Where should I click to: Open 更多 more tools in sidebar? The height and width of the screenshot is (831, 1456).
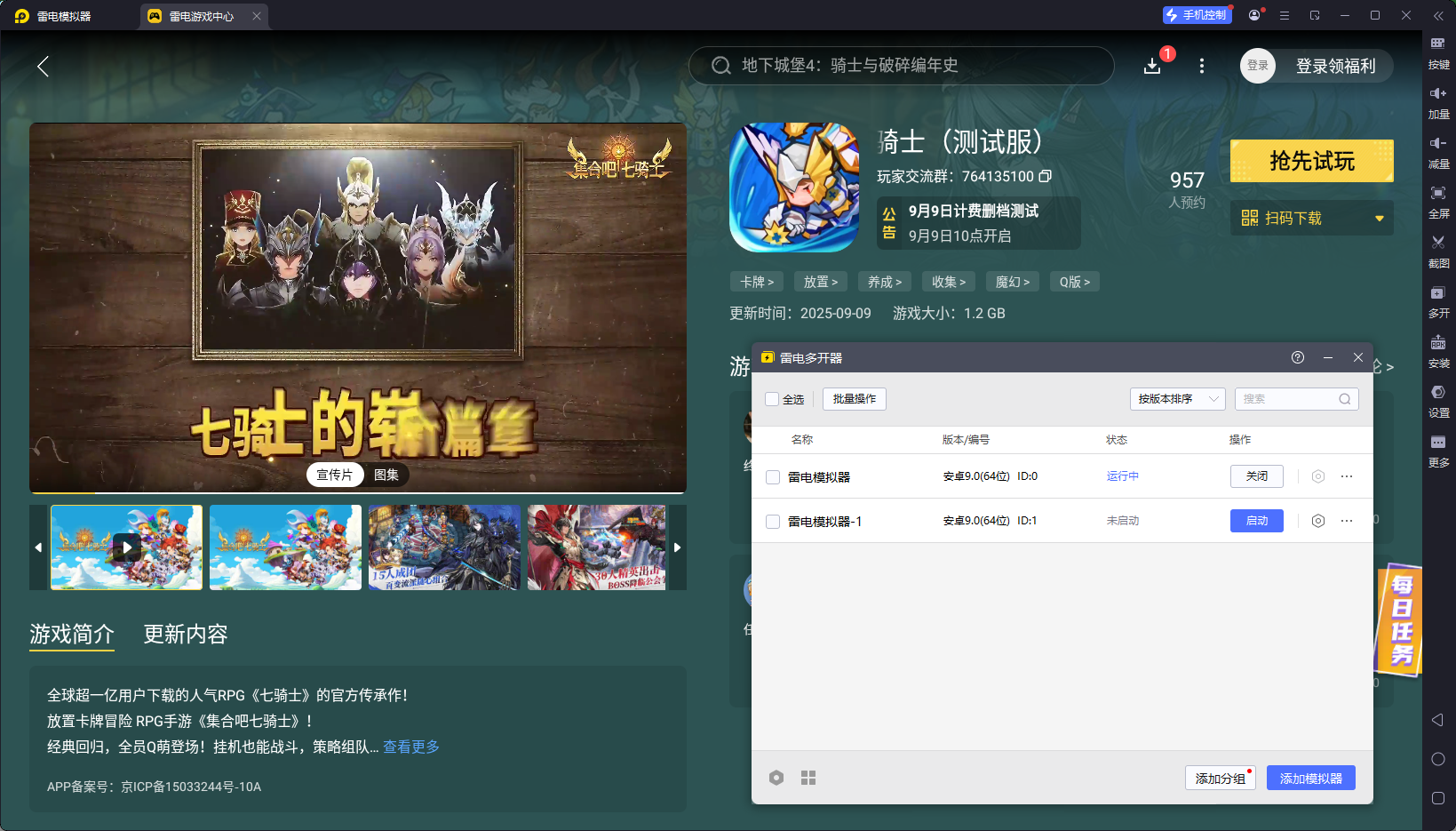pyautogui.click(x=1438, y=450)
